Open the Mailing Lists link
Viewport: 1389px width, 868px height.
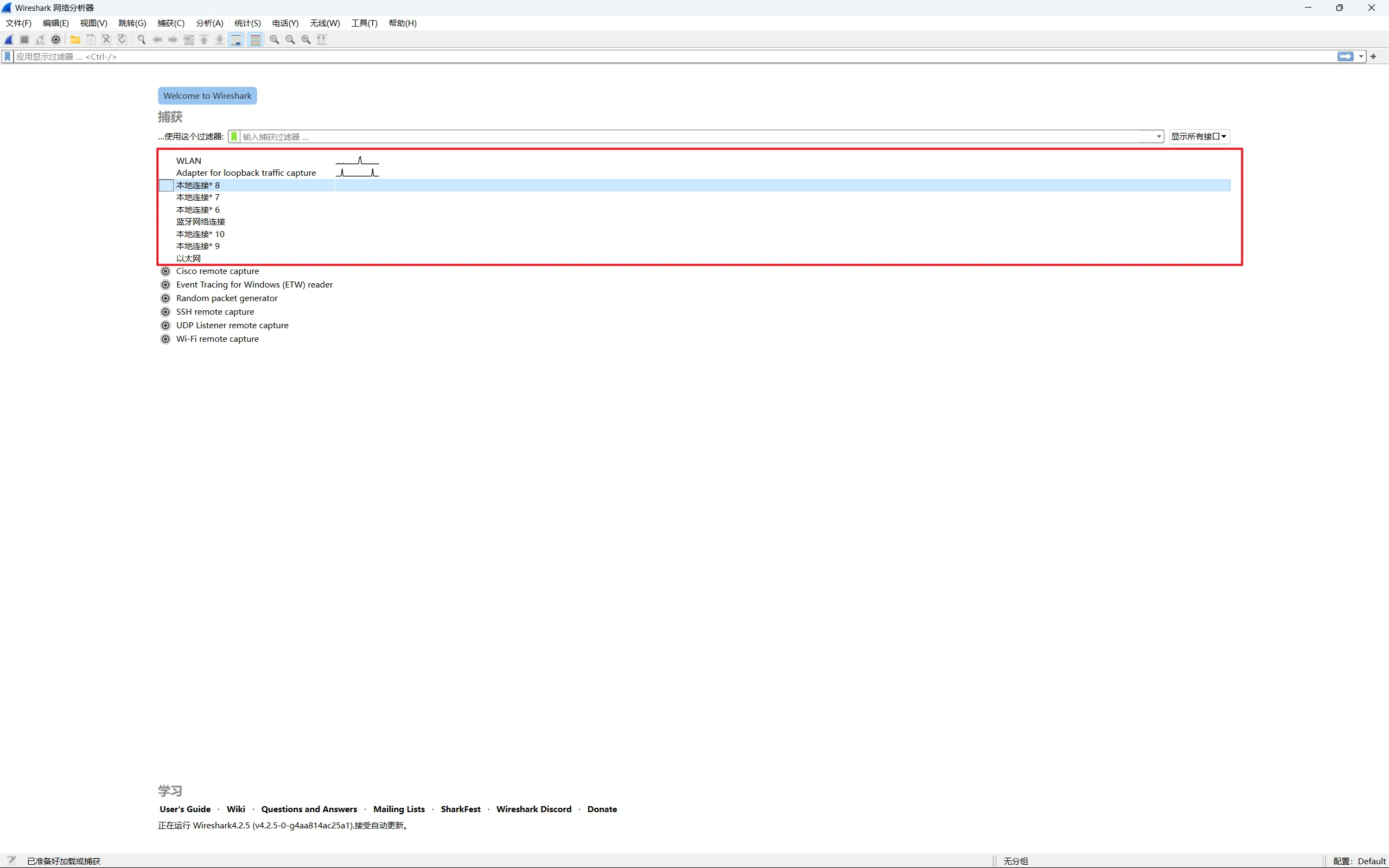[x=399, y=809]
